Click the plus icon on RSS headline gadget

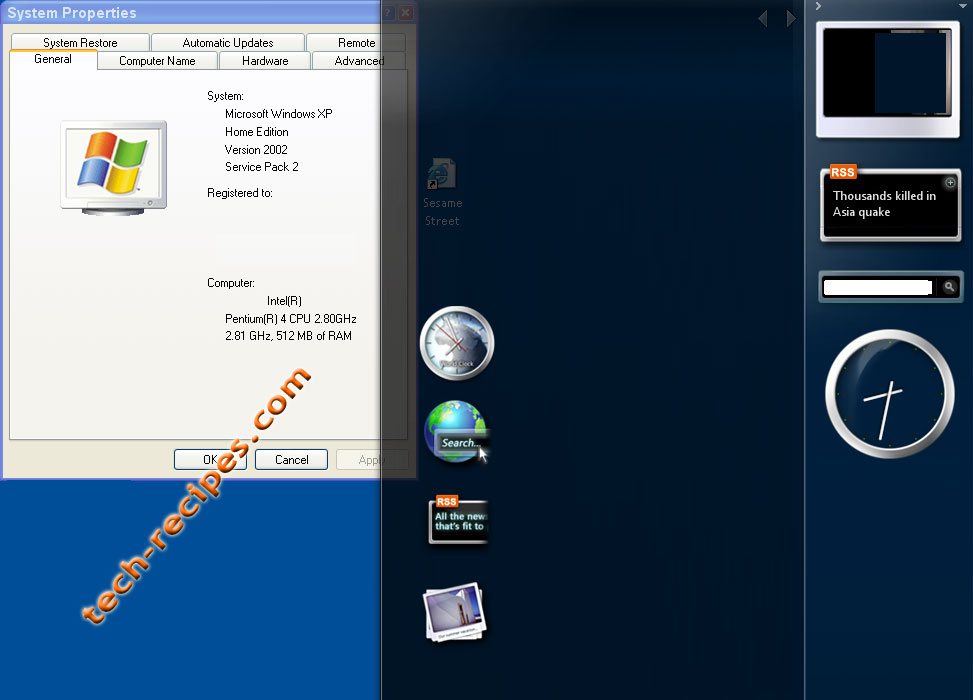950,182
